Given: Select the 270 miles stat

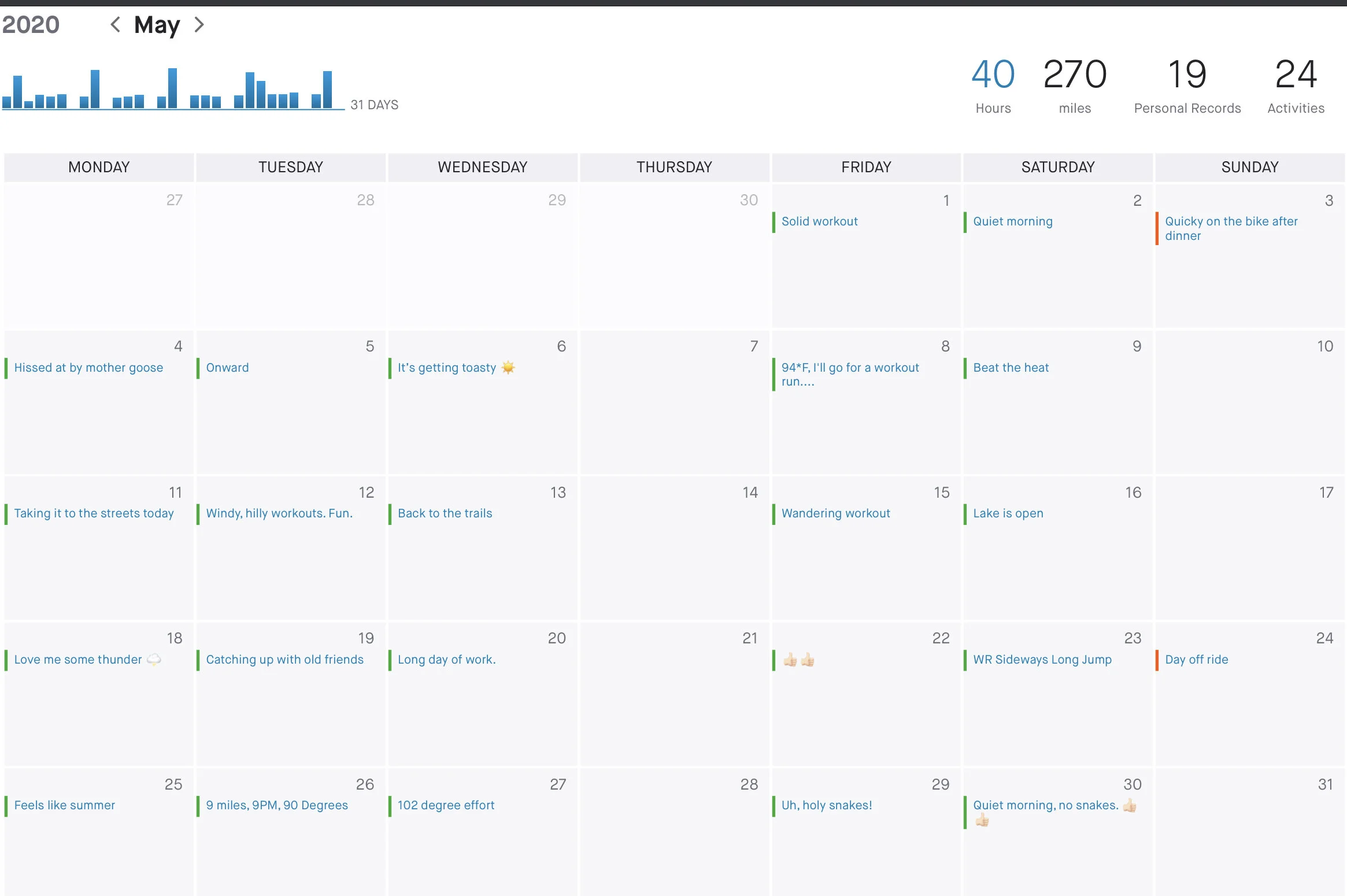Looking at the screenshot, I should (x=1075, y=85).
